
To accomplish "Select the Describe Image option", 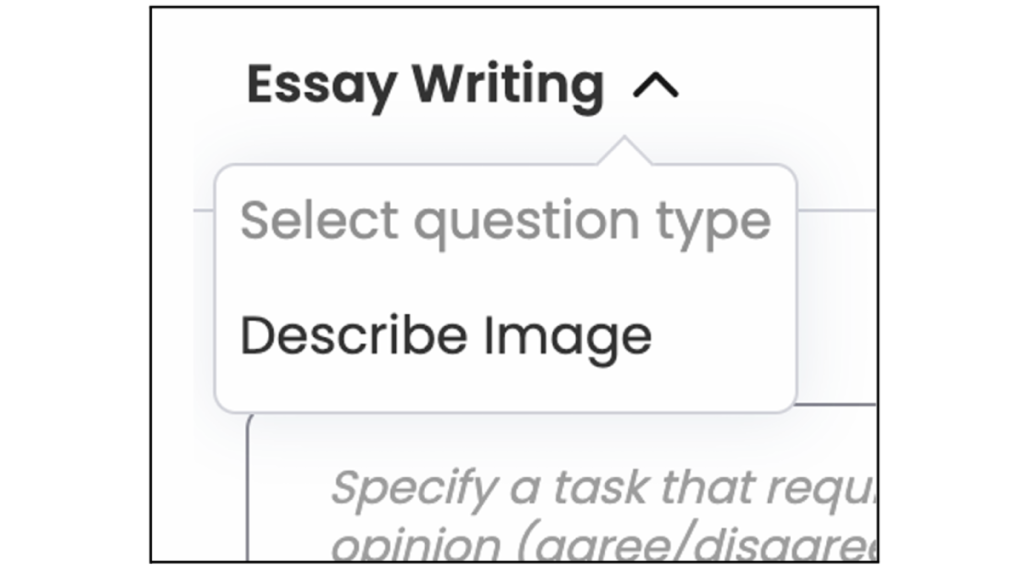I will click(x=446, y=336).
